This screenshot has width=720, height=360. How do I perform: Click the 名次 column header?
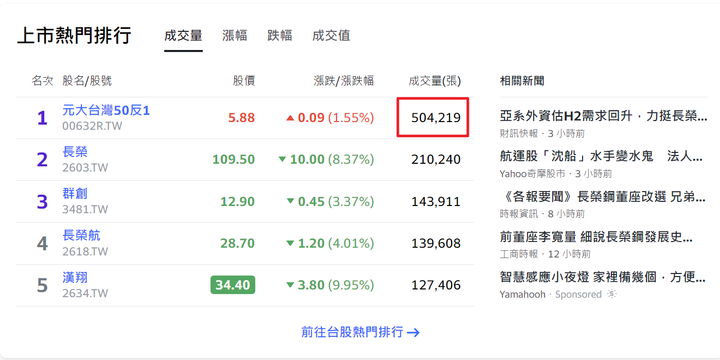coord(42,81)
